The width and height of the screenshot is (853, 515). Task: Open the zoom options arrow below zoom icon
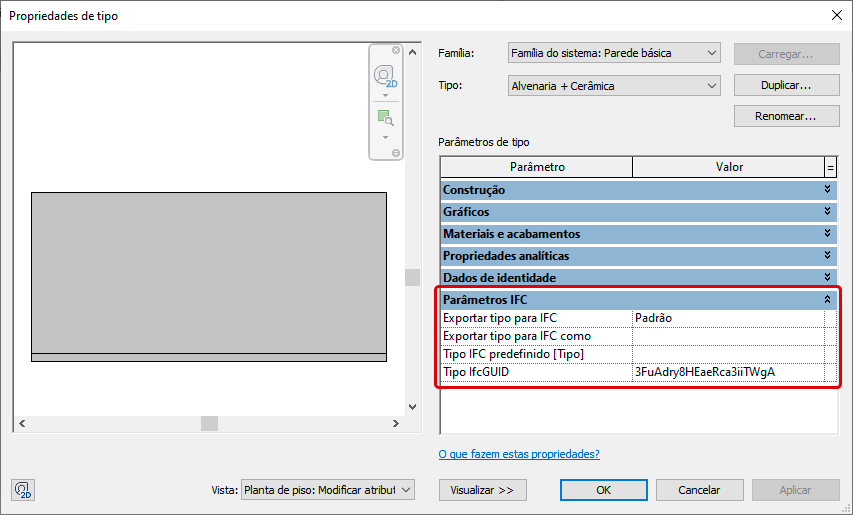coord(385,137)
